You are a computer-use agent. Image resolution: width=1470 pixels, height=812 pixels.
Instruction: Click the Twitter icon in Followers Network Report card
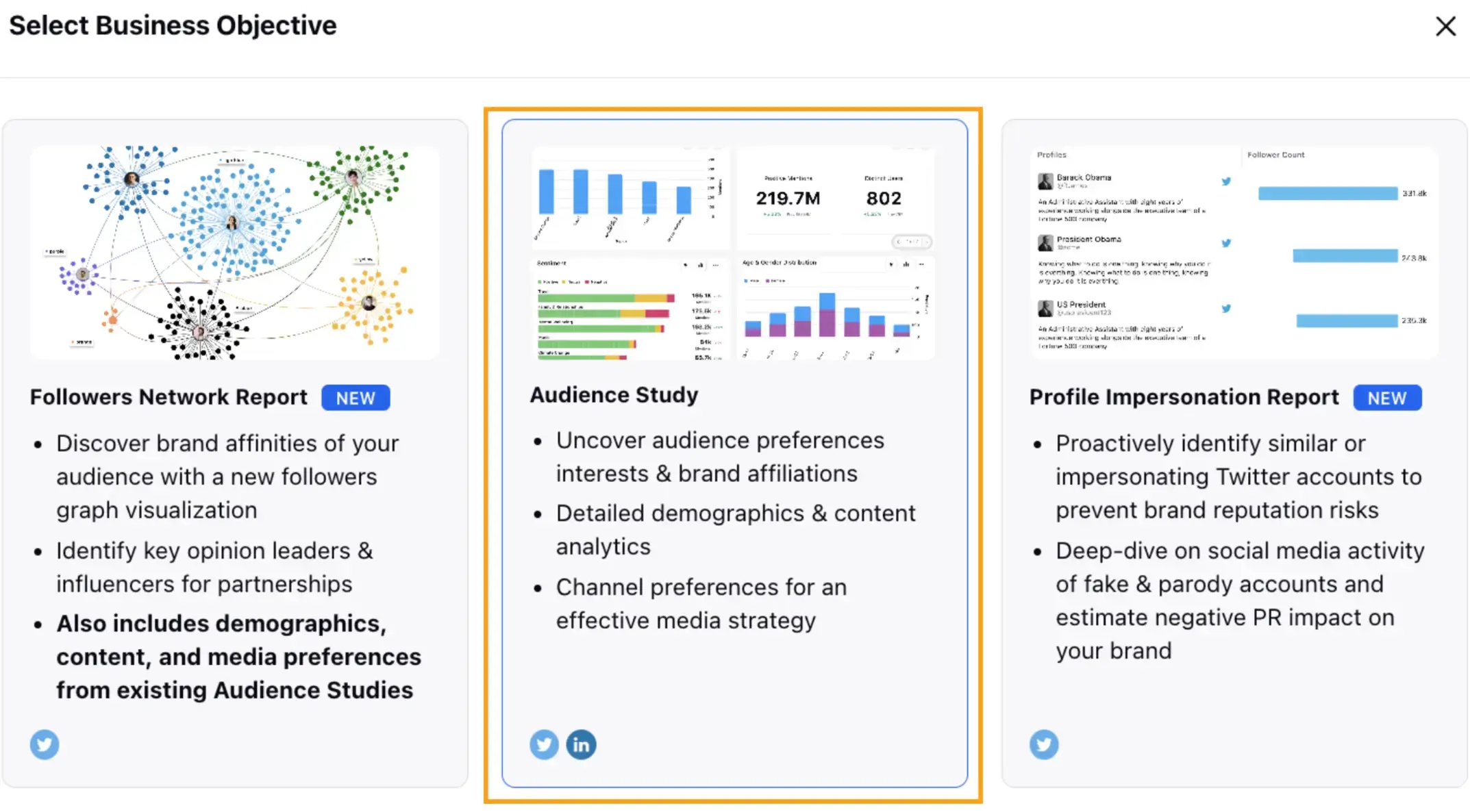coord(45,744)
